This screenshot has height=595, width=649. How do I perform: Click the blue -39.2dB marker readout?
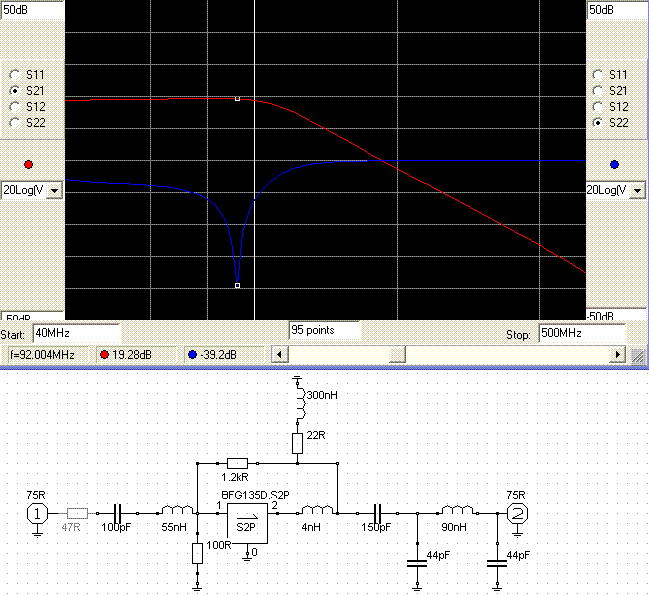coord(224,355)
